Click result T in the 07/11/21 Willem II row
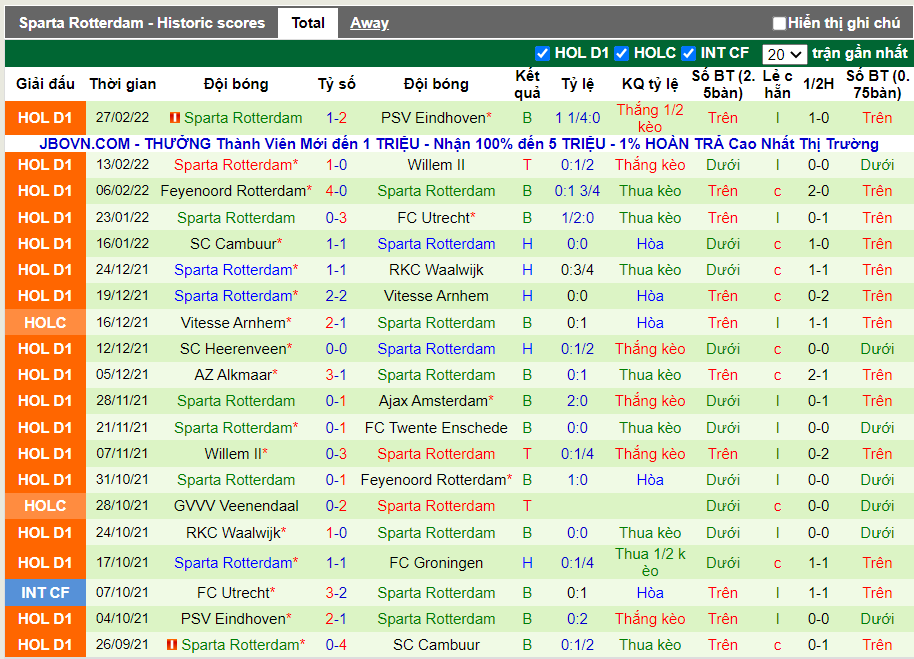This screenshot has height=659, width=914. (527, 453)
